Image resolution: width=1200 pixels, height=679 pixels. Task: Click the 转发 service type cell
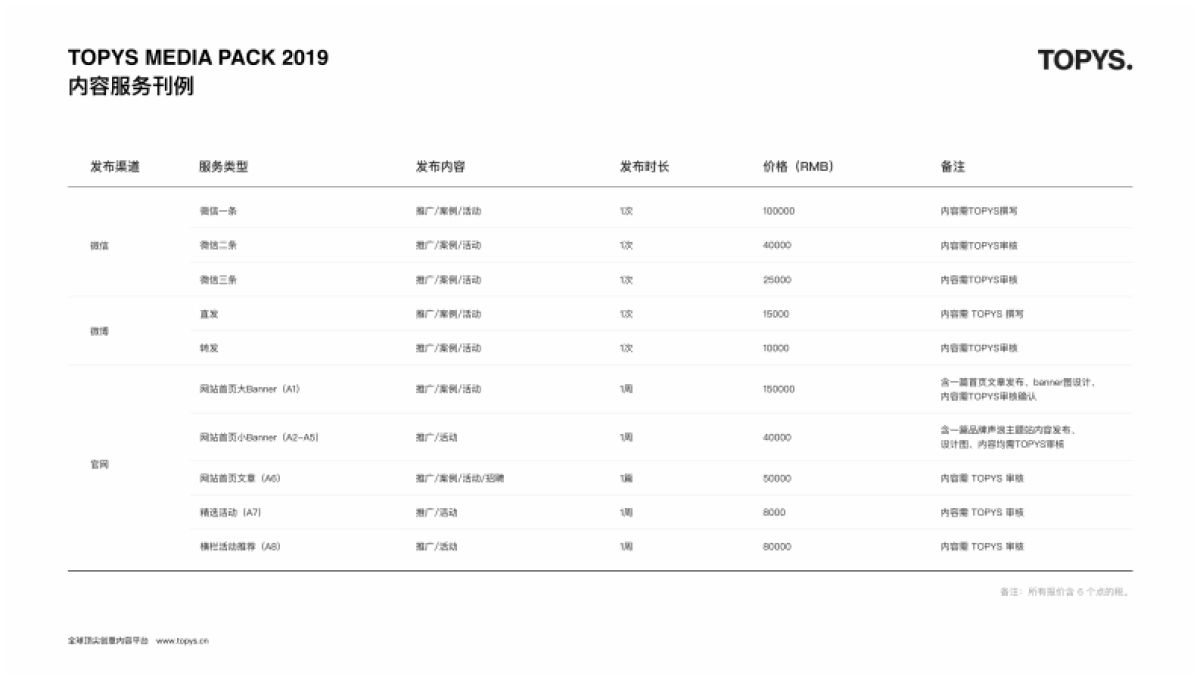(x=209, y=348)
